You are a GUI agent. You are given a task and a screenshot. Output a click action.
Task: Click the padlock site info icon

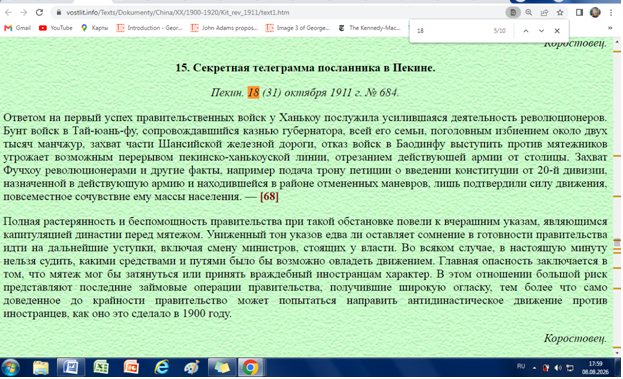(x=58, y=12)
